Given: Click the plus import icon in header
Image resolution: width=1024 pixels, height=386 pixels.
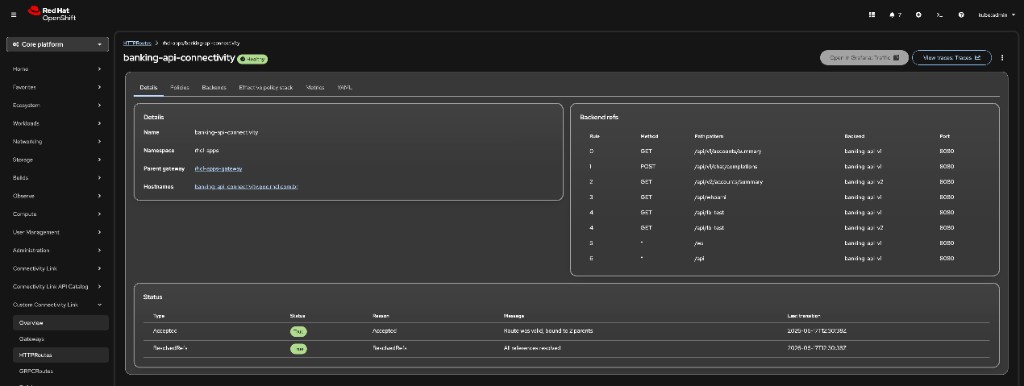Looking at the screenshot, I should coord(918,14).
